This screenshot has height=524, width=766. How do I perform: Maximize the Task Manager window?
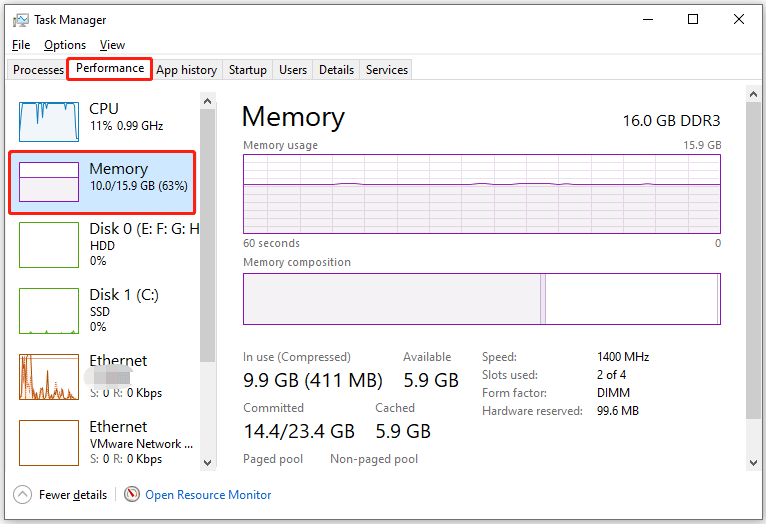click(693, 20)
